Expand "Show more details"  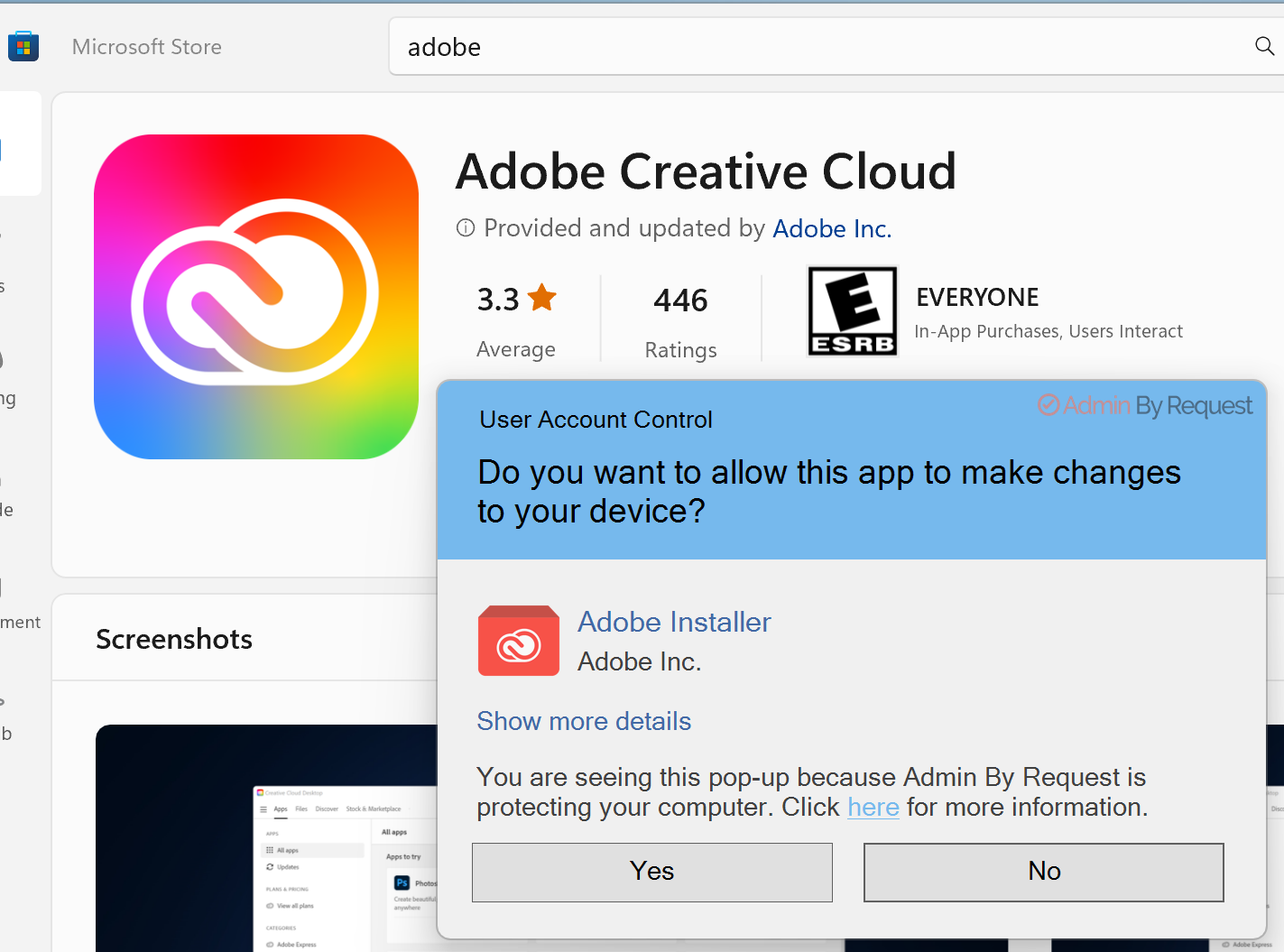point(584,721)
